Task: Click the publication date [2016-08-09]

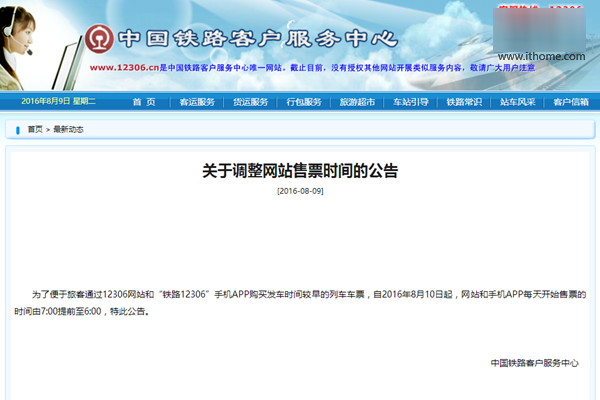Action: click(x=300, y=191)
